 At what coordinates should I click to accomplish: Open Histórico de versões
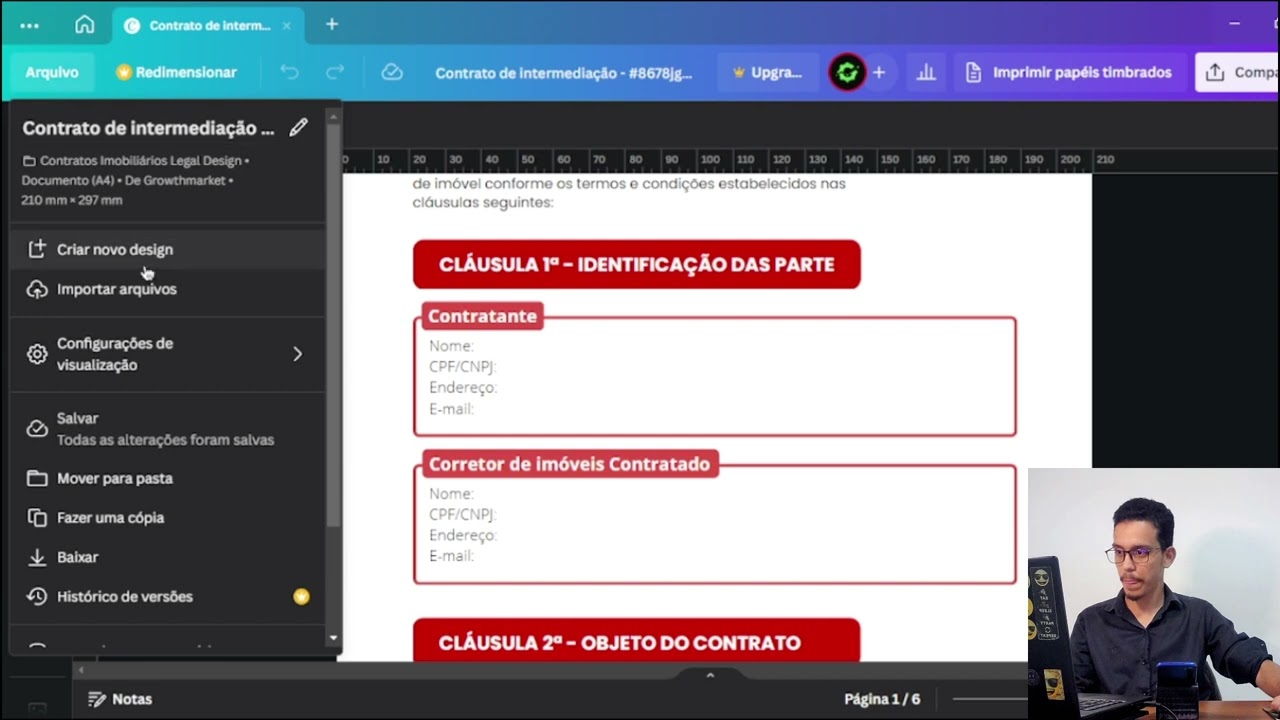167,596
